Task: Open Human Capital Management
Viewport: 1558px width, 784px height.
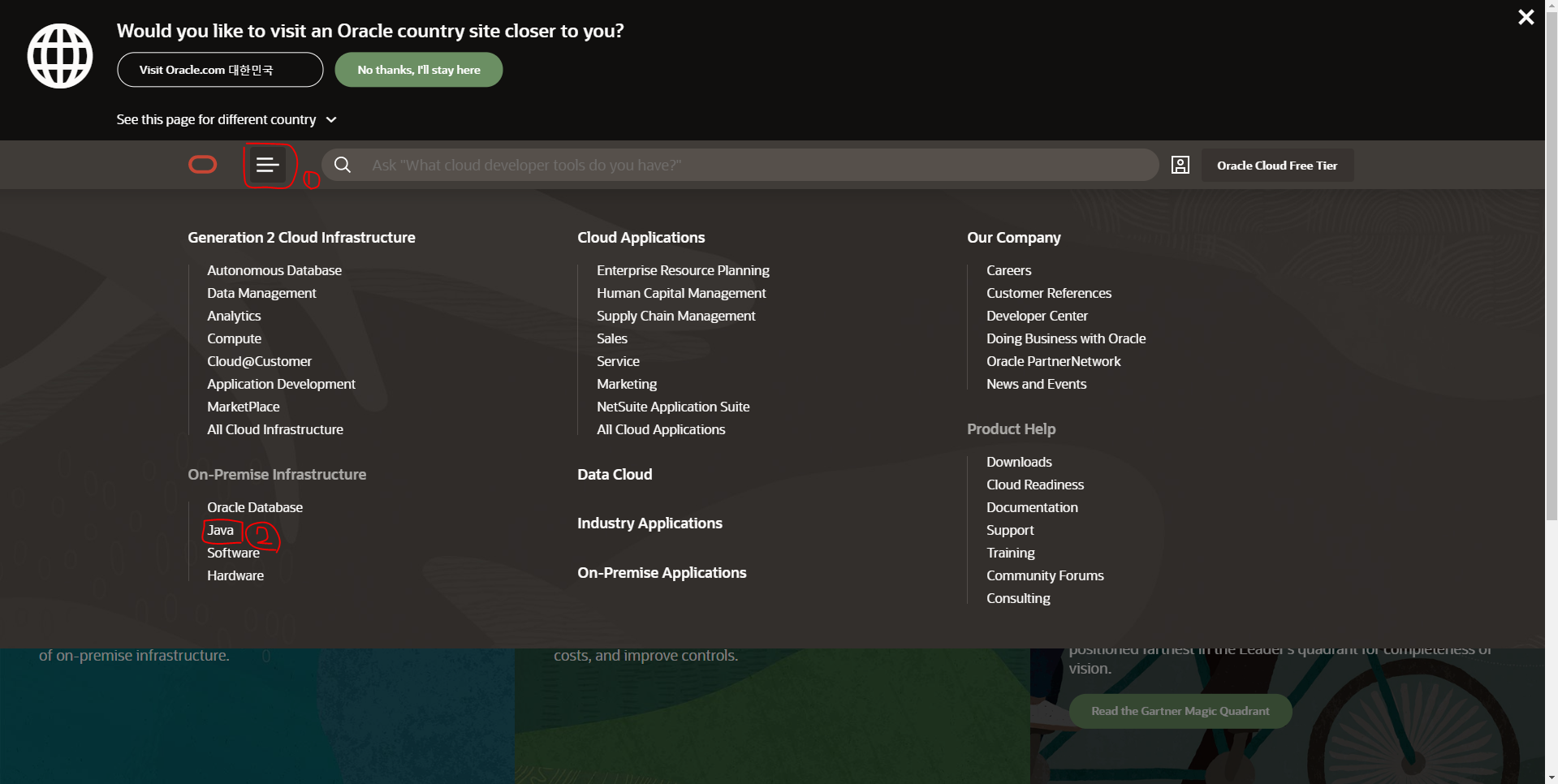Action: click(681, 293)
